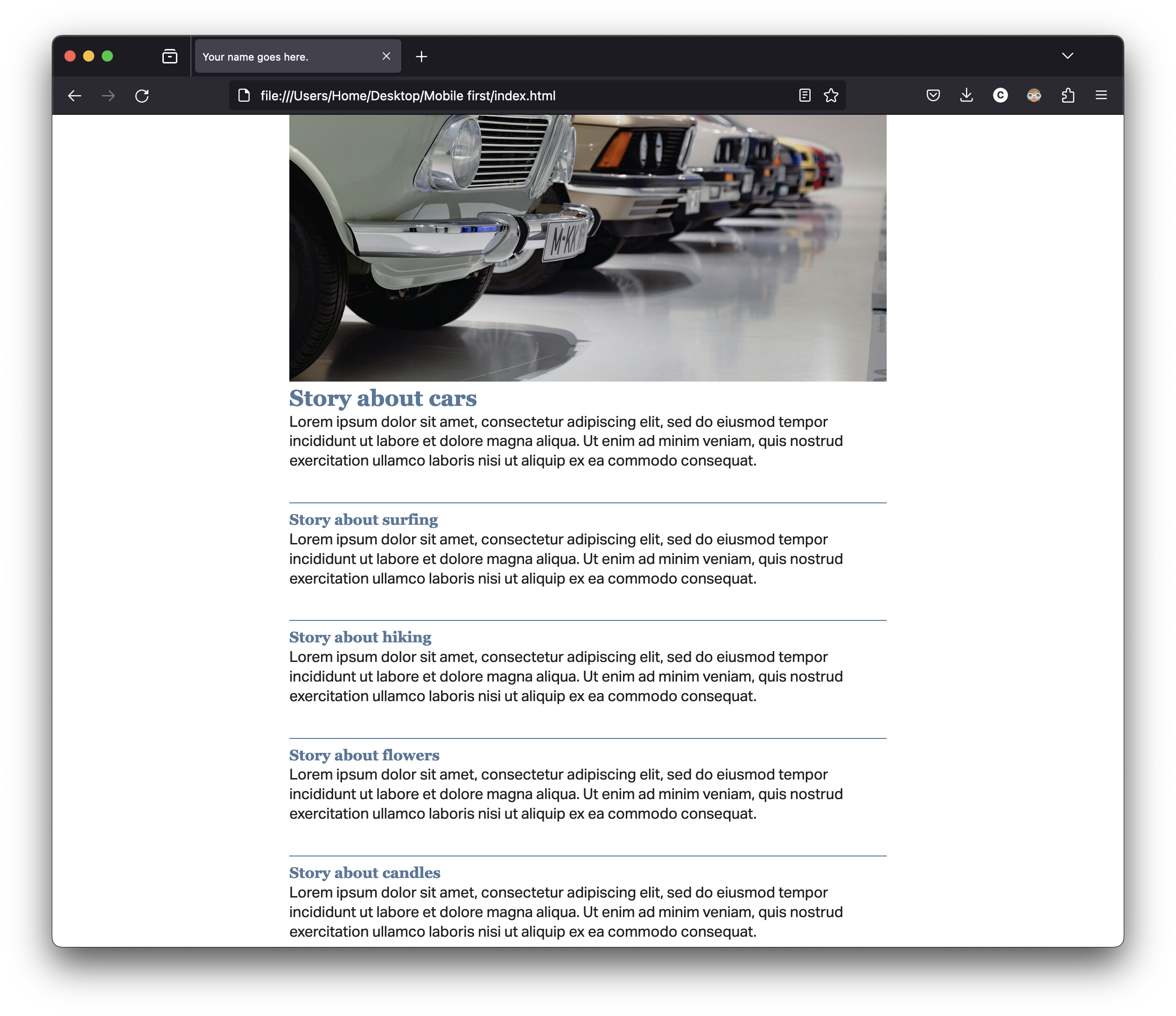Viewport: 1176px width, 1016px height.
Task: Click the 'Story about flowers' heading
Action: pyautogui.click(x=364, y=755)
